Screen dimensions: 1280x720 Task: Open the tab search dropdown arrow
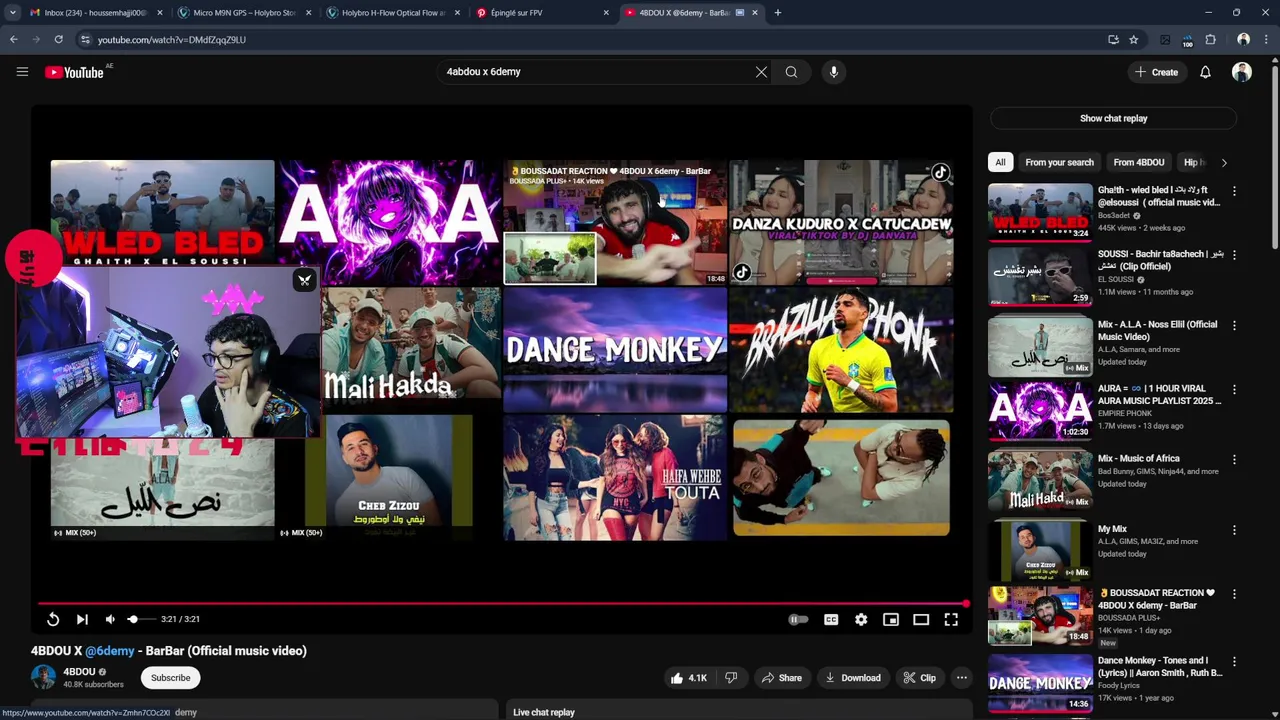coord(12,13)
